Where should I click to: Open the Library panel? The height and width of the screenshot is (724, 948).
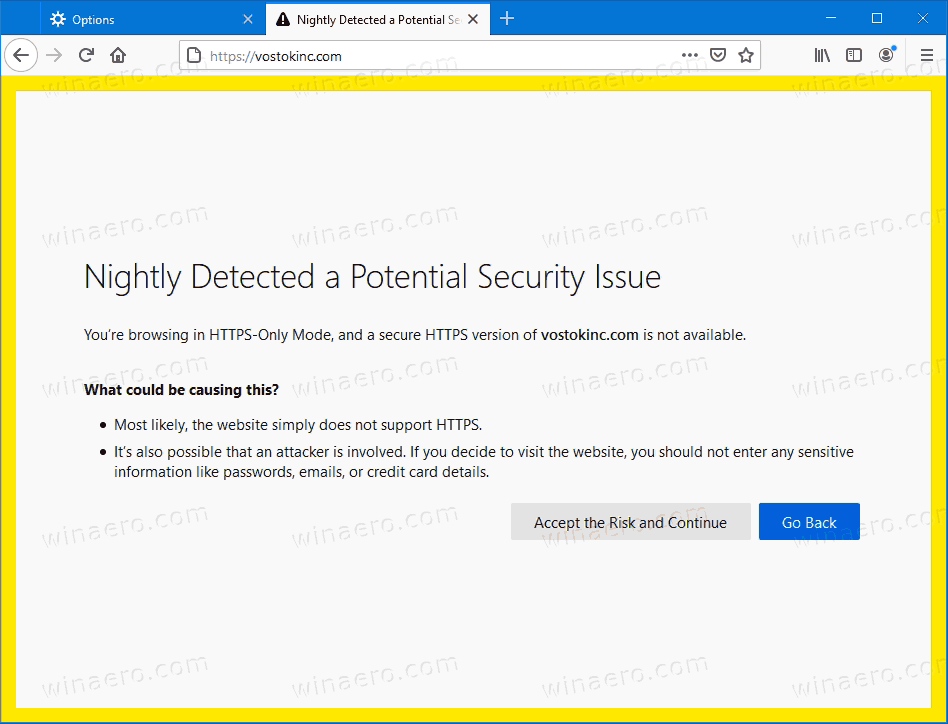(822, 56)
